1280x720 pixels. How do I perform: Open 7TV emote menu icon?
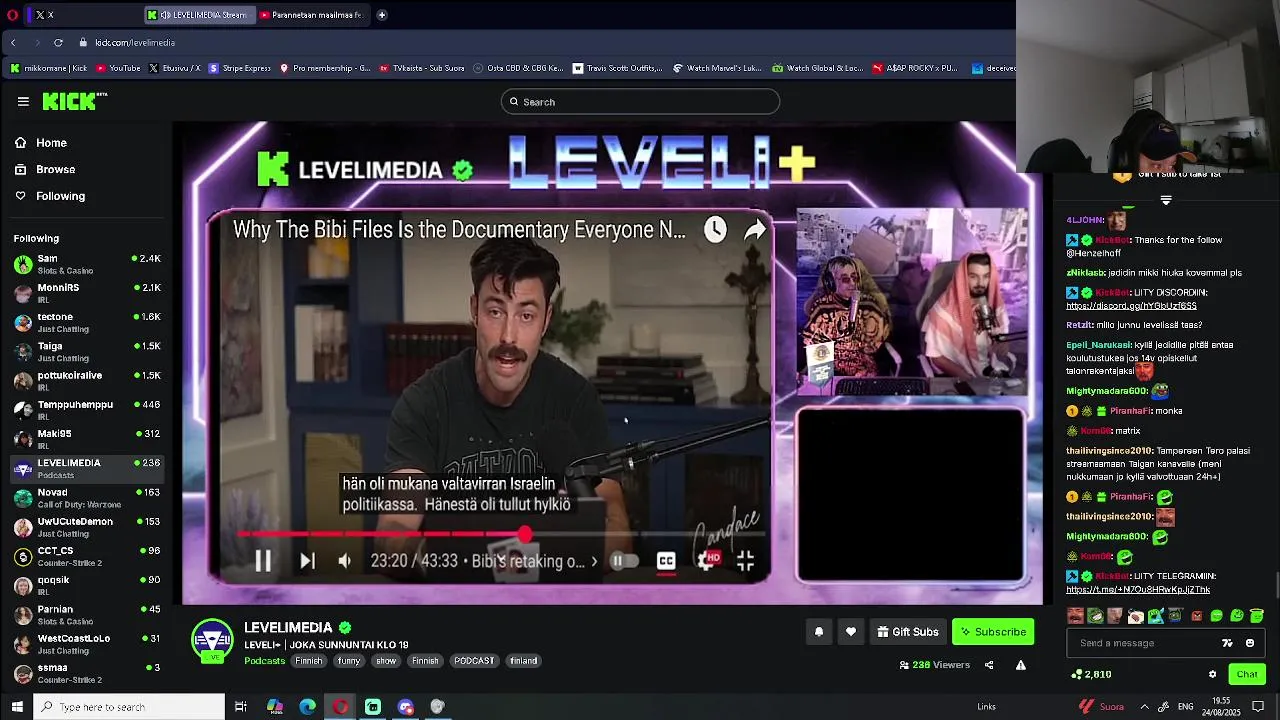(x=1228, y=643)
